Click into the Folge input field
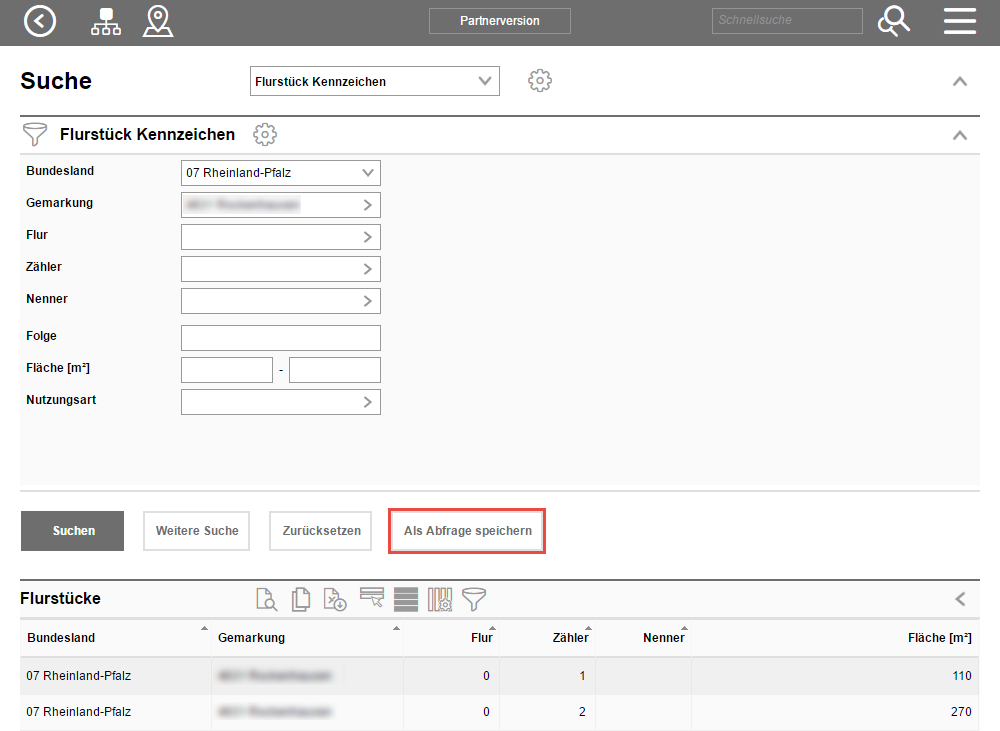The height and width of the screenshot is (731, 1000). (280, 338)
